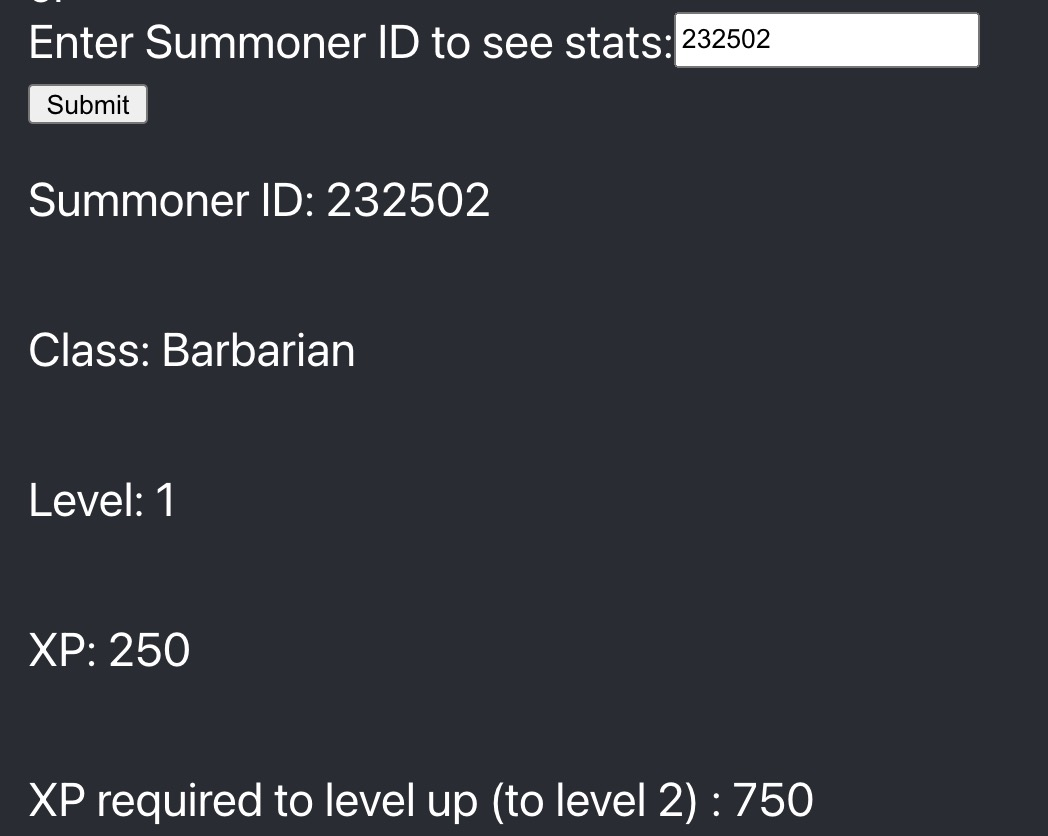
Task: Click the "(to level 2)" text
Action: click(x=594, y=801)
